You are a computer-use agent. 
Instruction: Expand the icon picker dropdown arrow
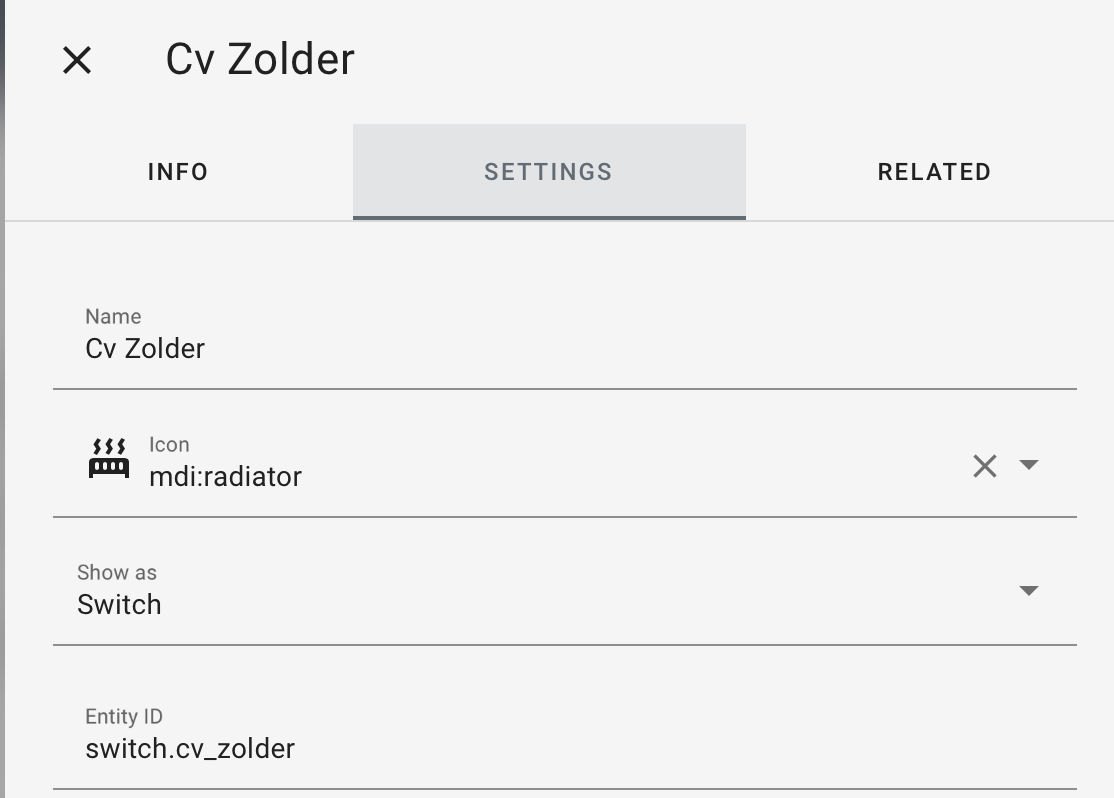pyautogui.click(x=1029, y=465)
